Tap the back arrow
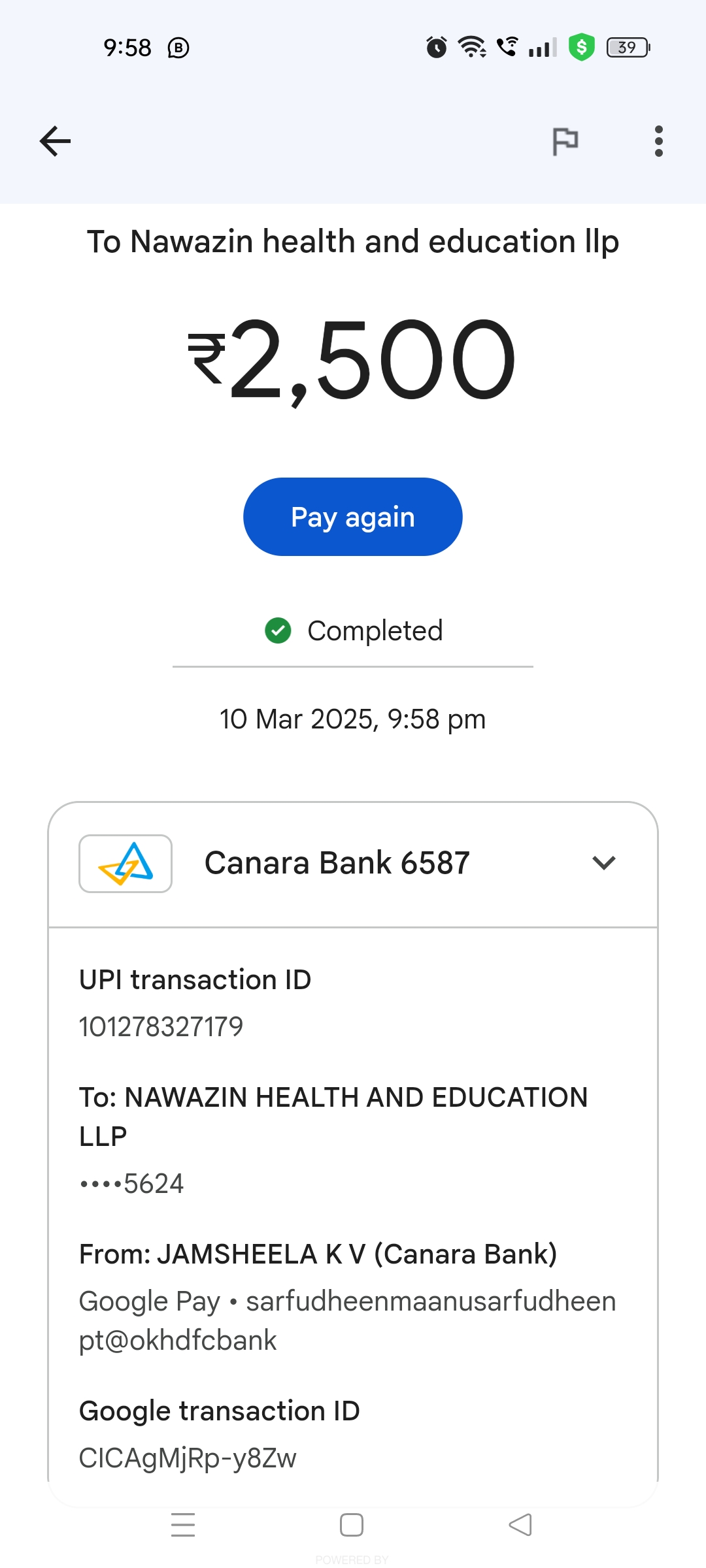 pos(55,141)
